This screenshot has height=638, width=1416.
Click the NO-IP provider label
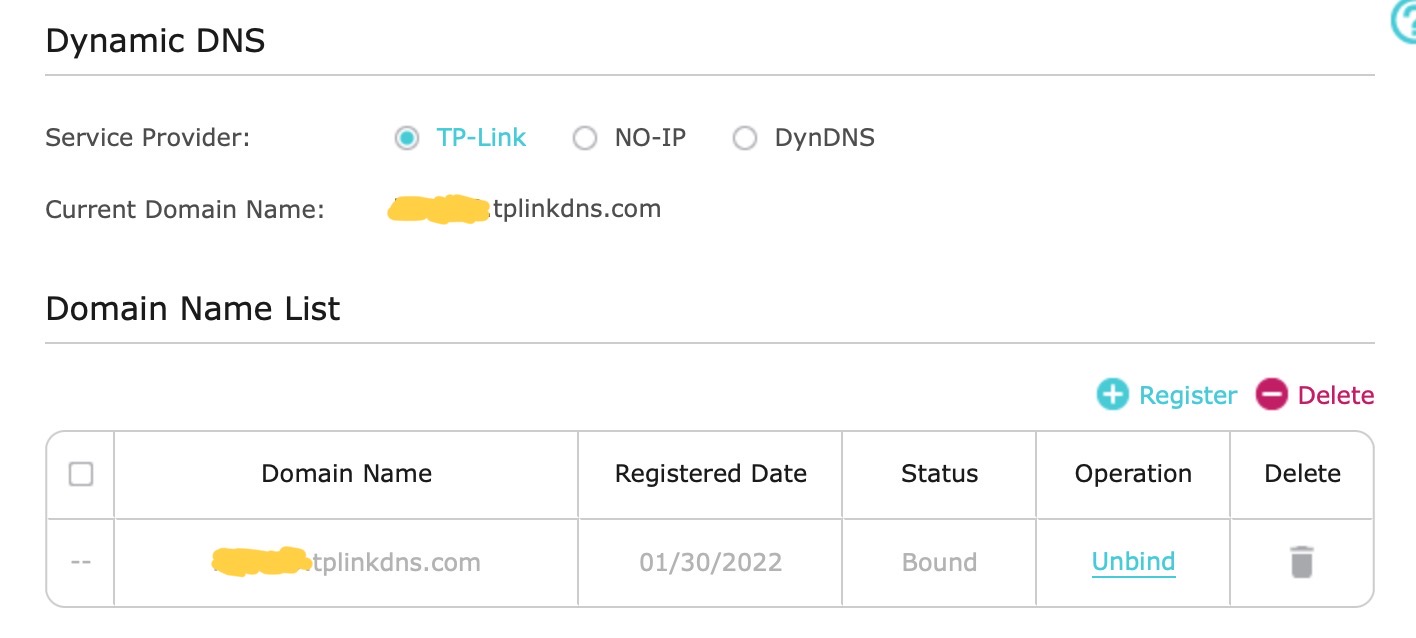point(650,138)
